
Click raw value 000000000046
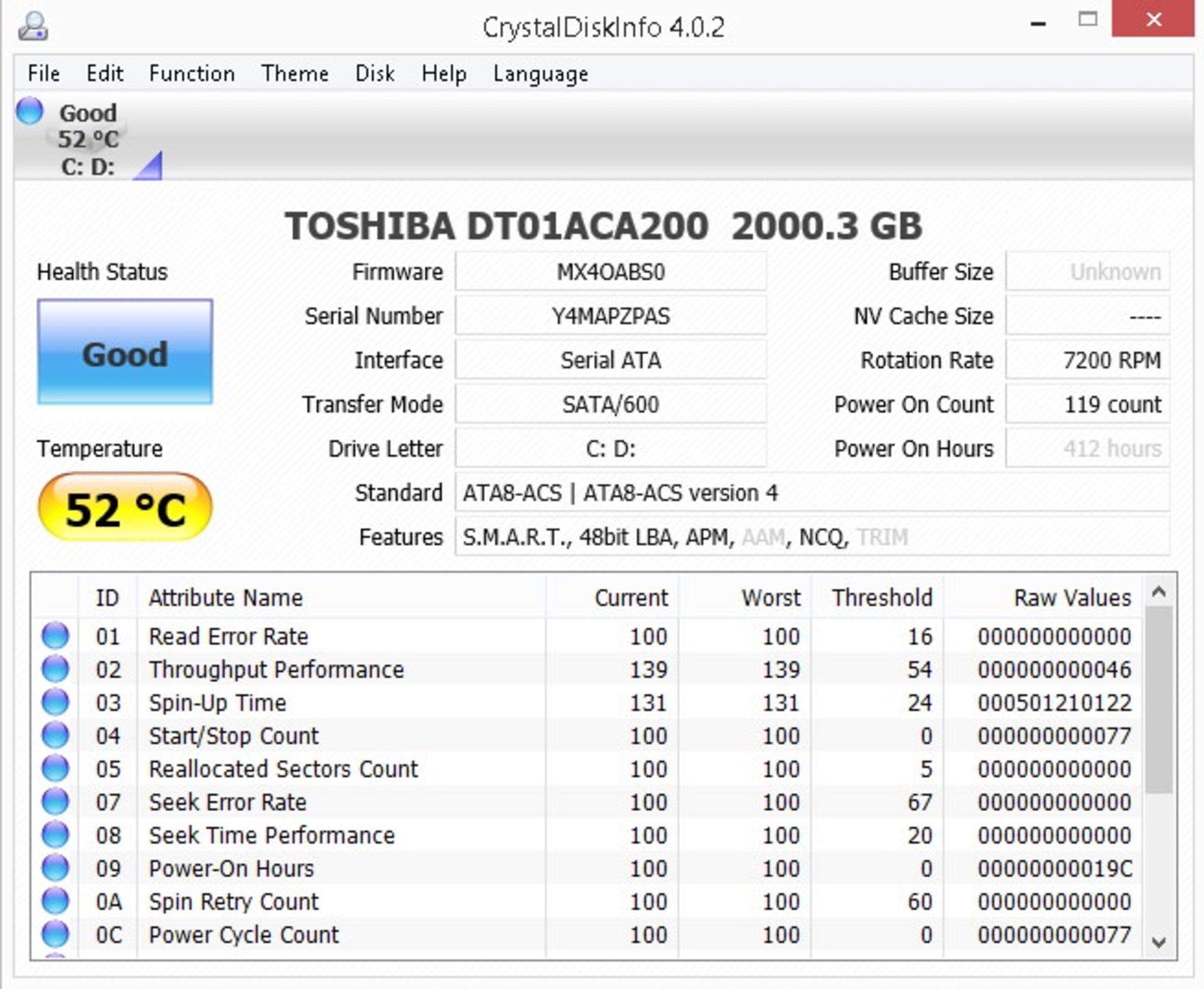(1054, 669)
